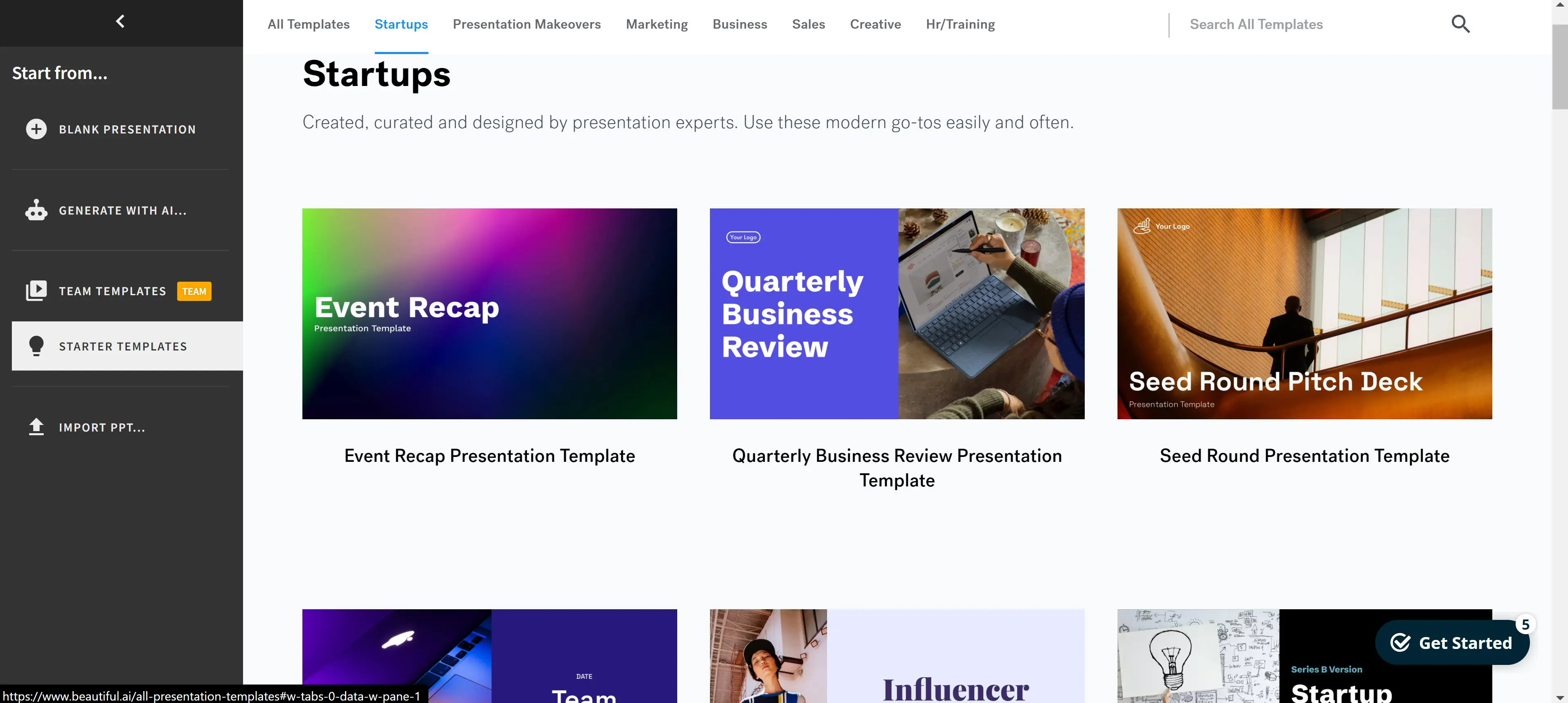1568x703 pixels.
Task: Click the Starter Templates icon
Action: click(36, 346)
